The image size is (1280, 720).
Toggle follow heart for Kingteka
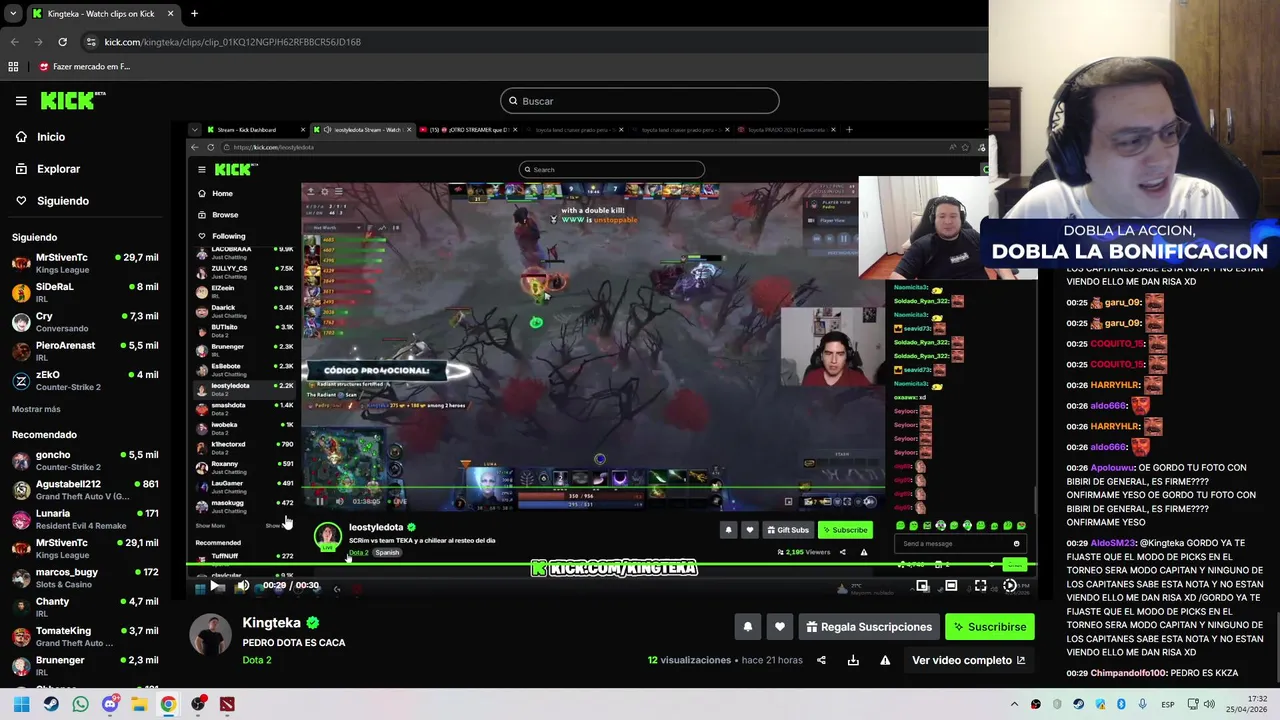click(x=779, y=627)
